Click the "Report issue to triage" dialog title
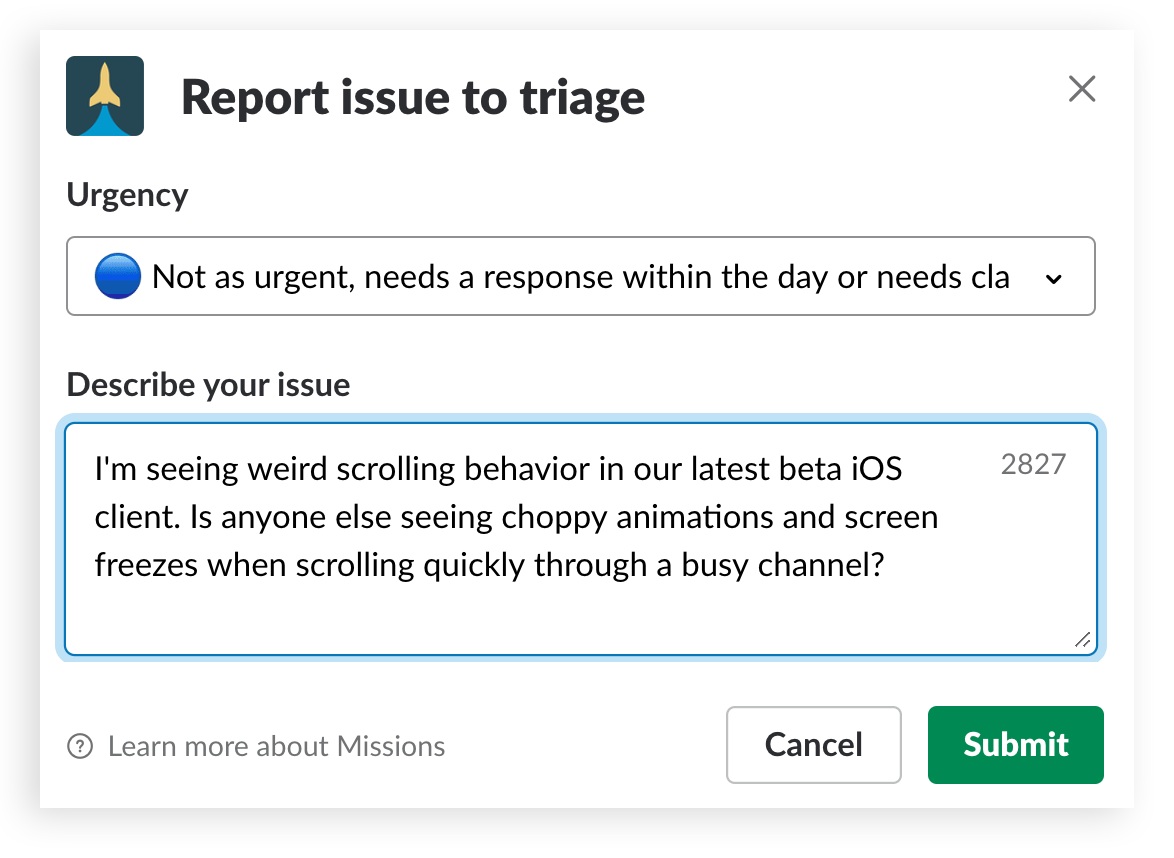Viewport: 1174px width, 858px height. [x=412, y=97]
